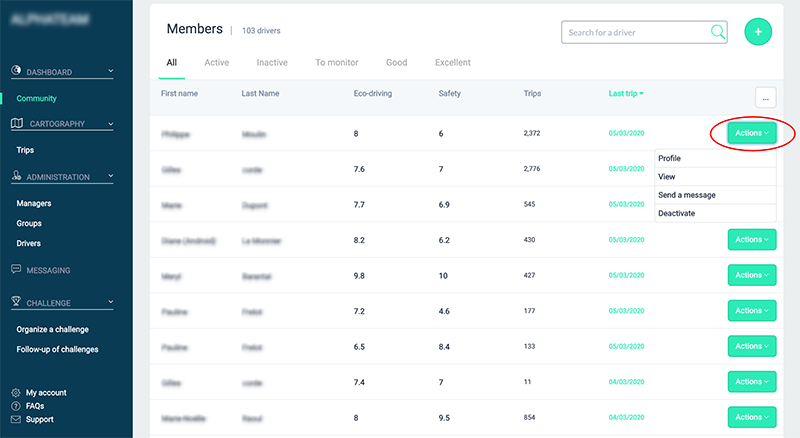Switch to the To monitor tab

(336, 63)
